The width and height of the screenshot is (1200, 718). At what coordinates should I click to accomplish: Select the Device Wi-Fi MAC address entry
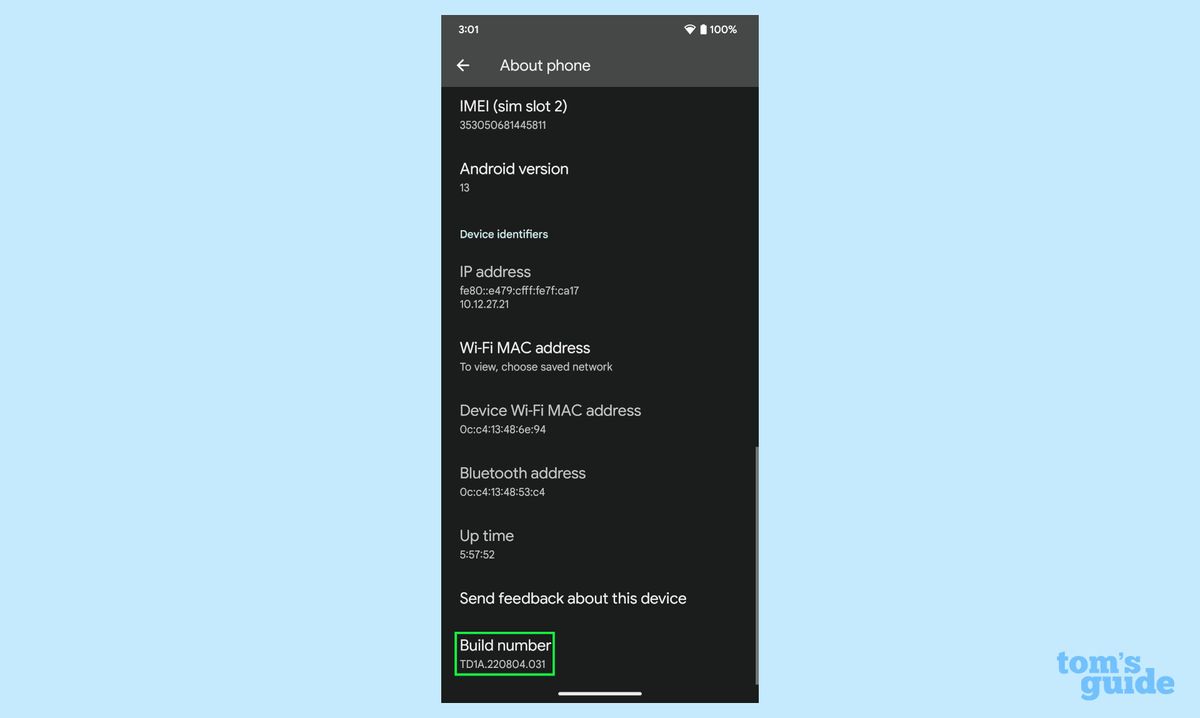coord(550,418)
